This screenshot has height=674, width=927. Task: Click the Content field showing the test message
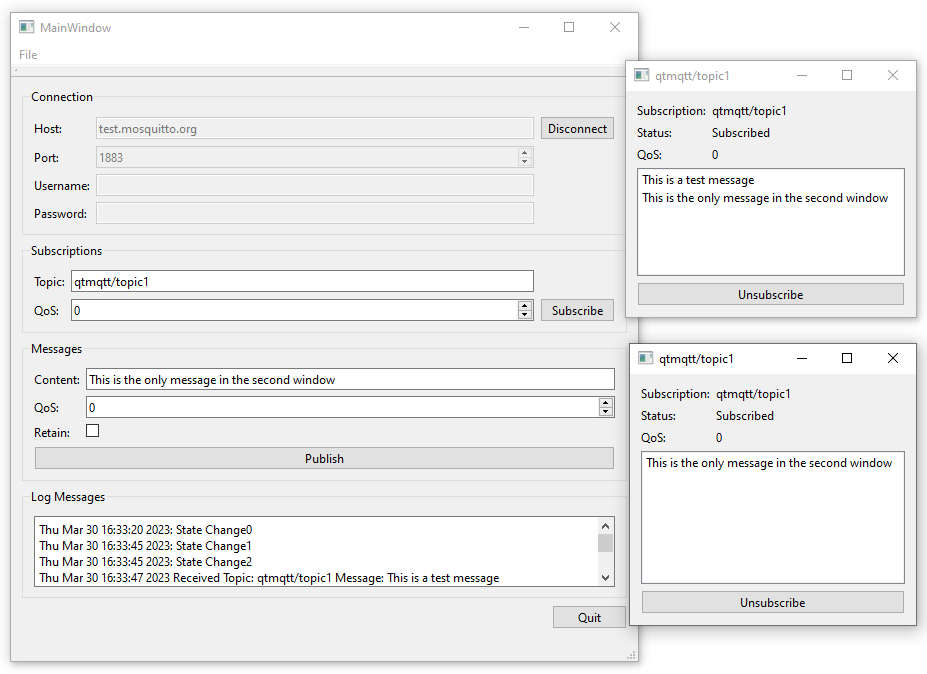350,378
